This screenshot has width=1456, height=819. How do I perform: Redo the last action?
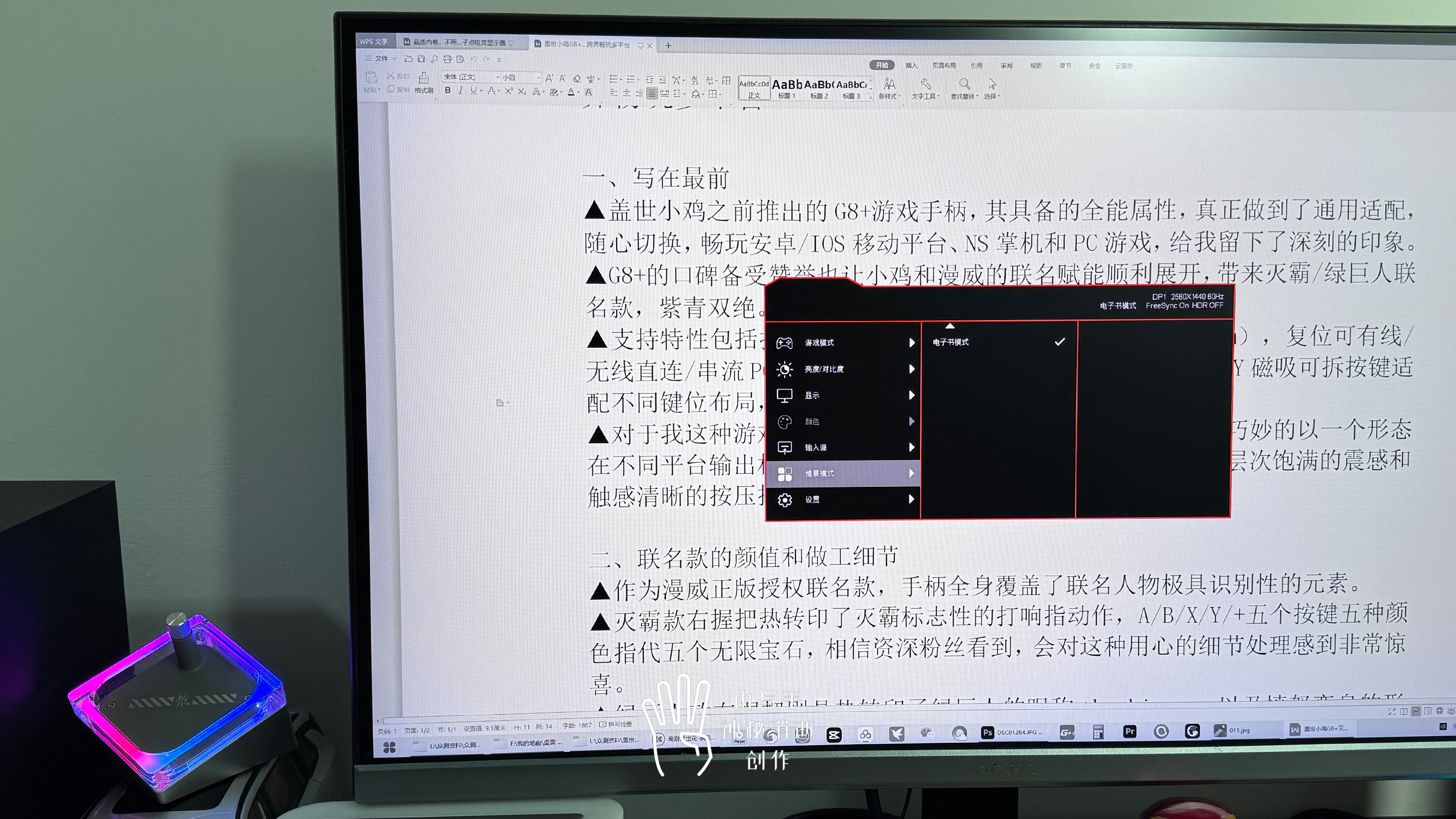click(x=486, y=59)
